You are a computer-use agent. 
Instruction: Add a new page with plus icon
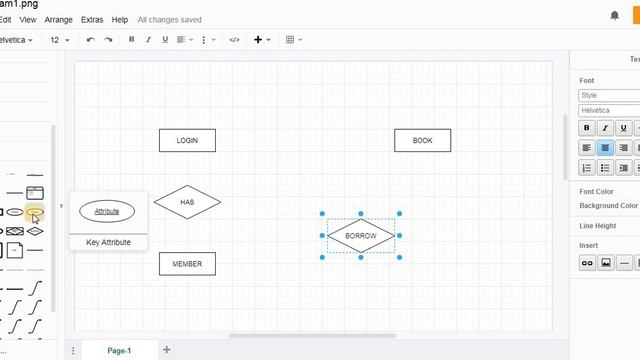coord(167,350)
